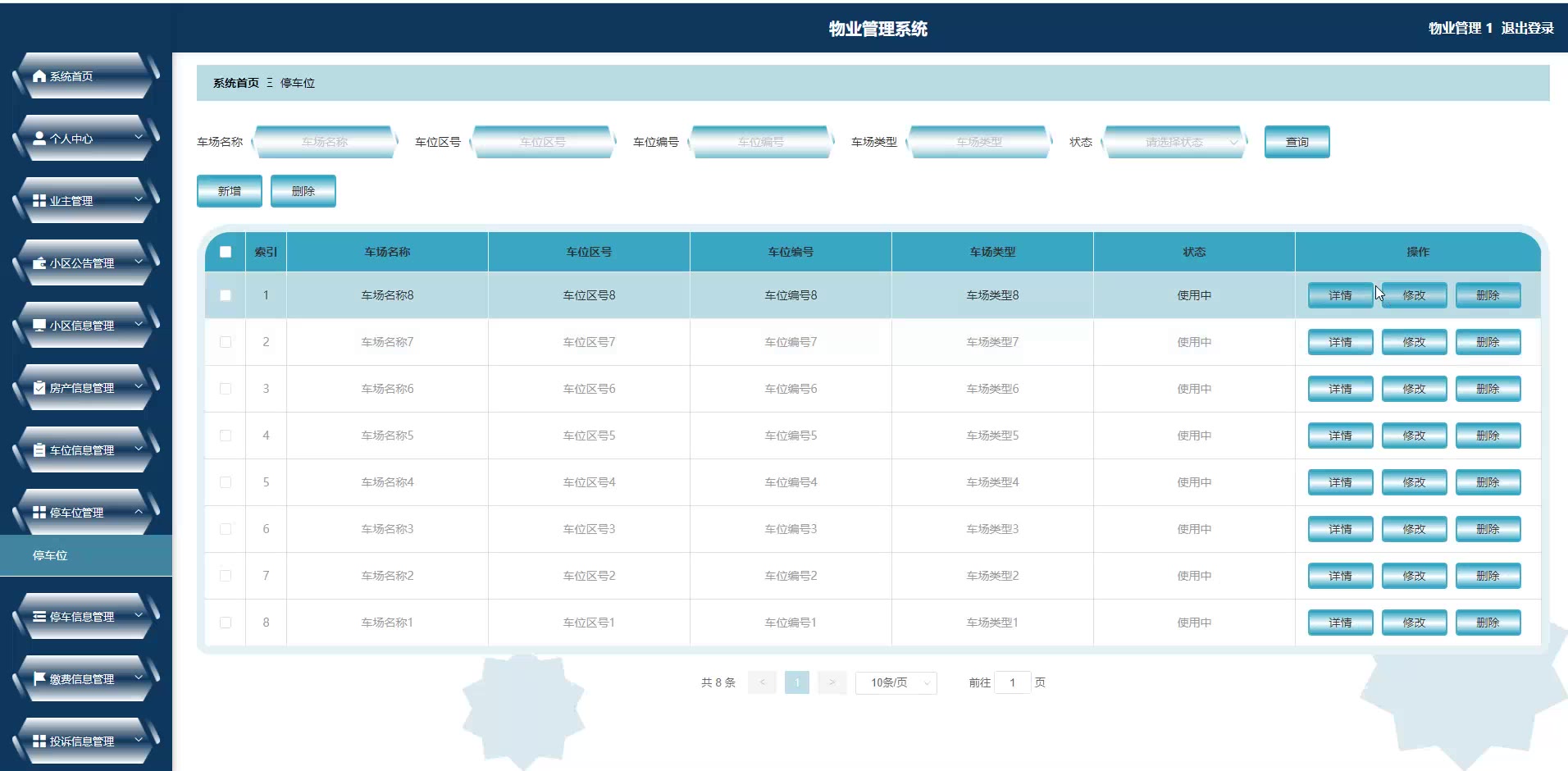Select the checkbox for row 车场名称5
This screenshot has width=1568, height=771.
(226, 436)
